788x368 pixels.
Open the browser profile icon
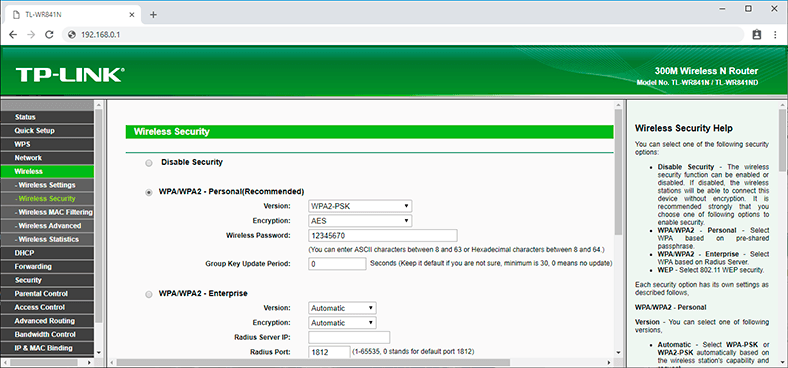coord(757,35)
